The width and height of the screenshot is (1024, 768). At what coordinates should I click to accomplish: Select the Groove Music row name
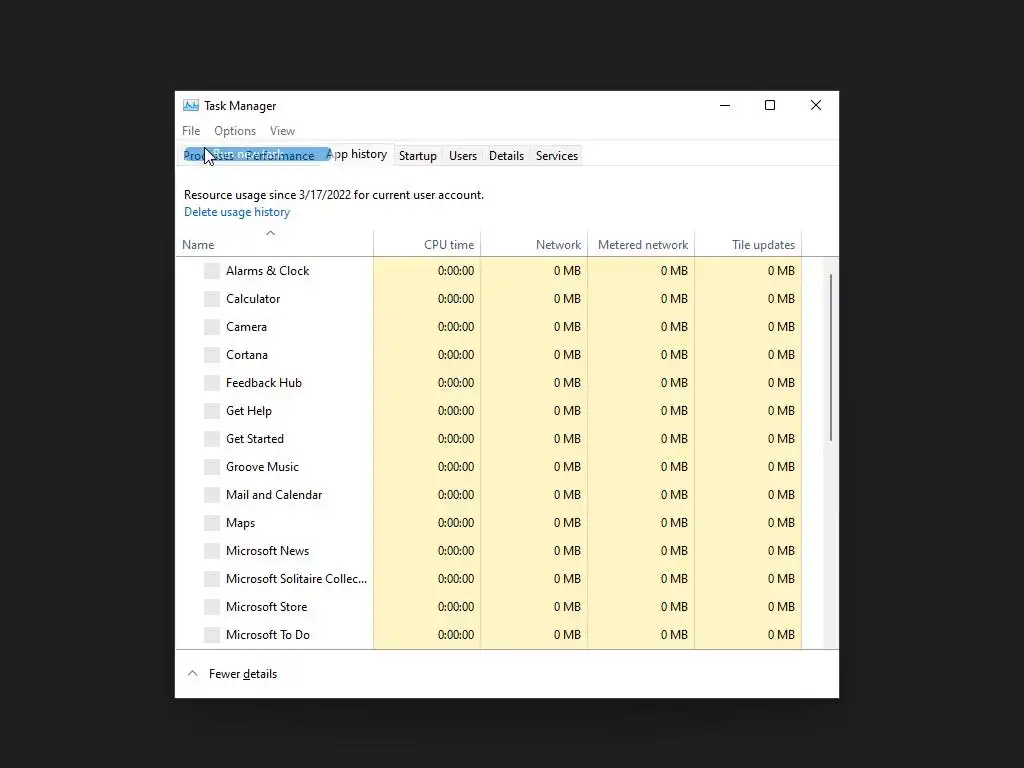(x=263, y=467)
